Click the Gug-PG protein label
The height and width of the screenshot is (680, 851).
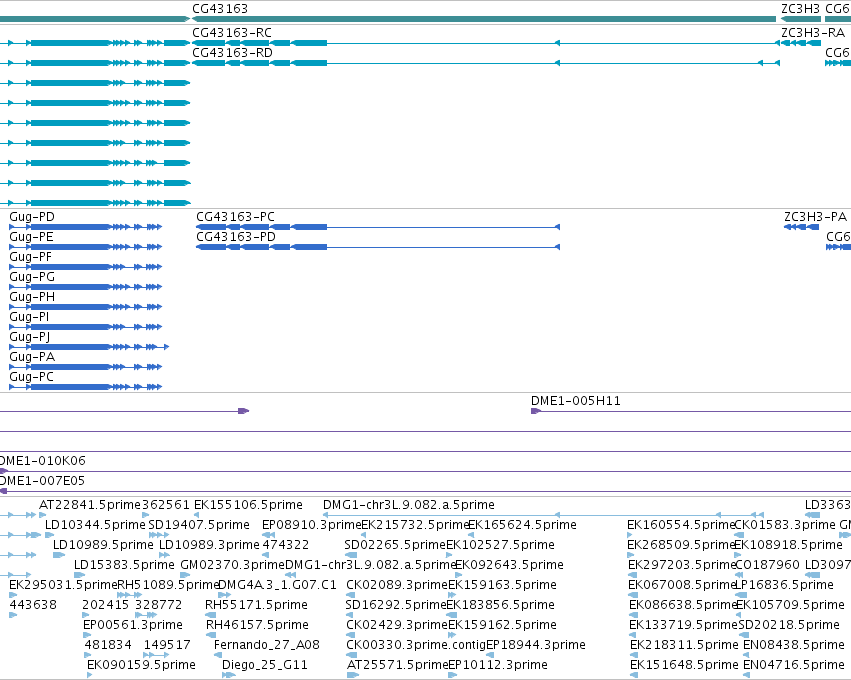point(32,277)
